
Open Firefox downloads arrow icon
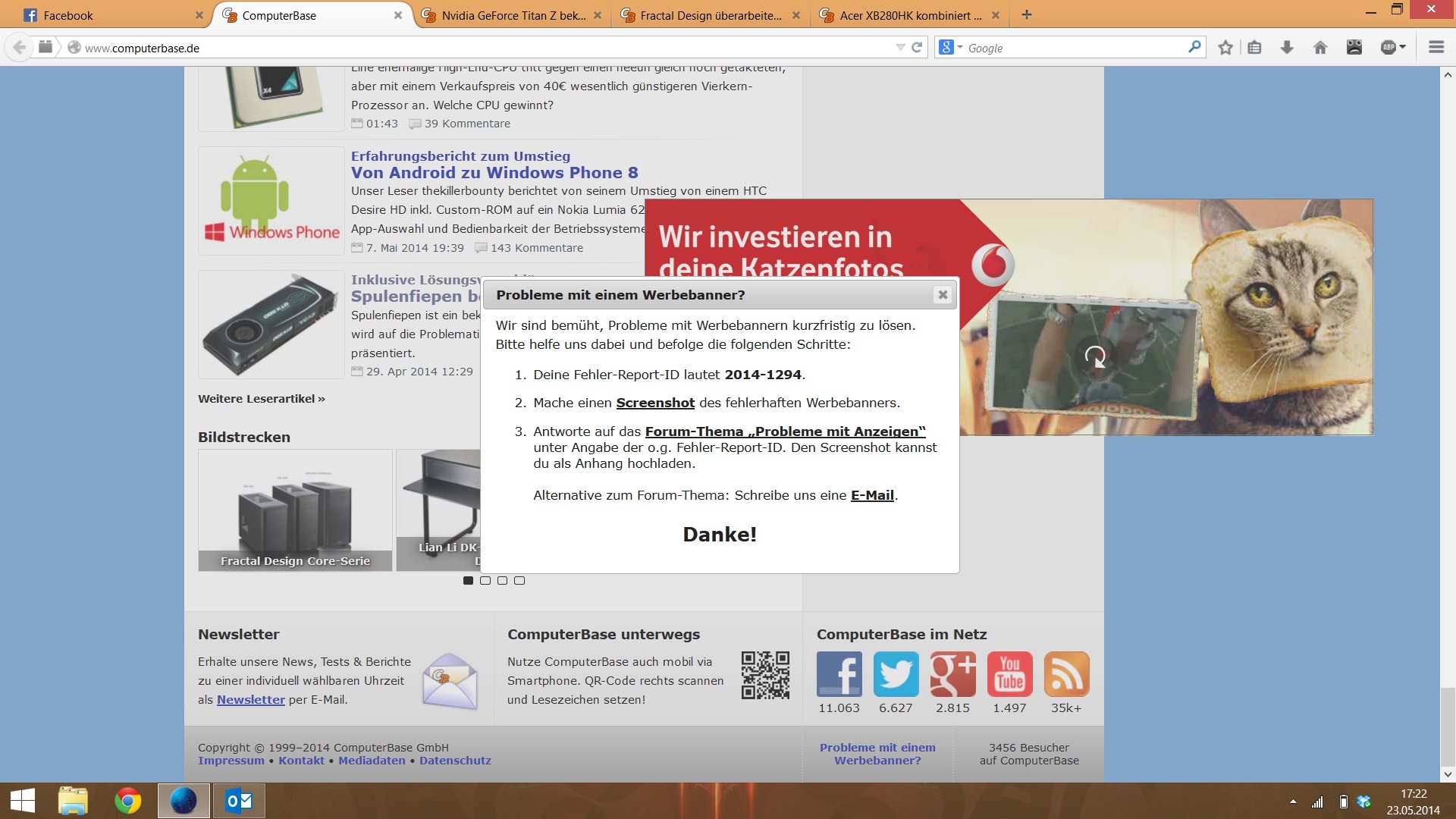(x=1287, y=48)
